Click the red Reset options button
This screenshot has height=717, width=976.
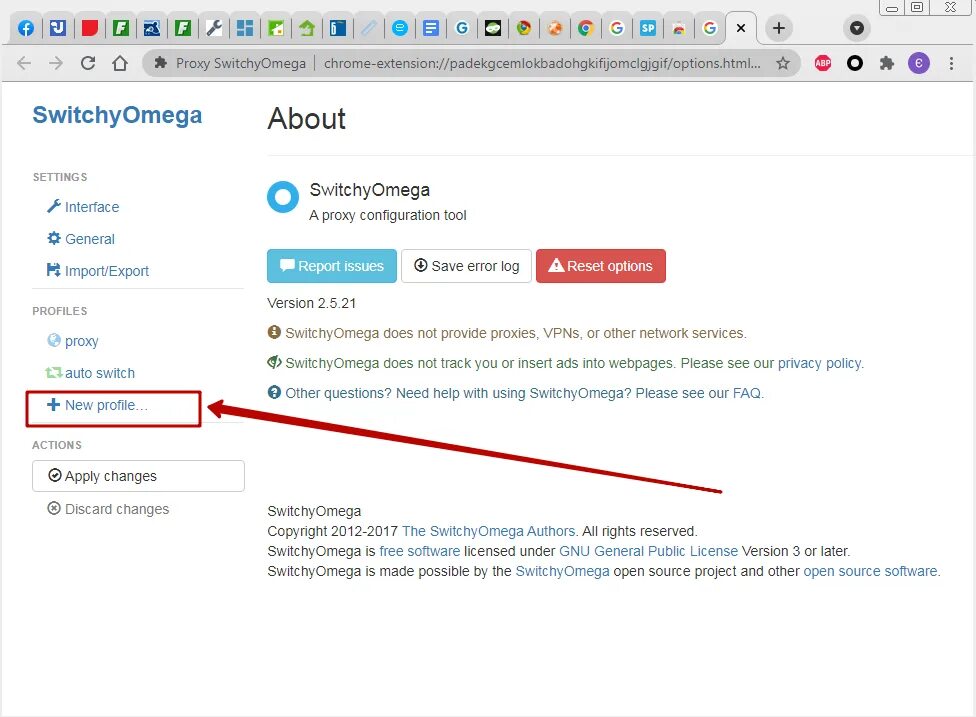(601, 266)
